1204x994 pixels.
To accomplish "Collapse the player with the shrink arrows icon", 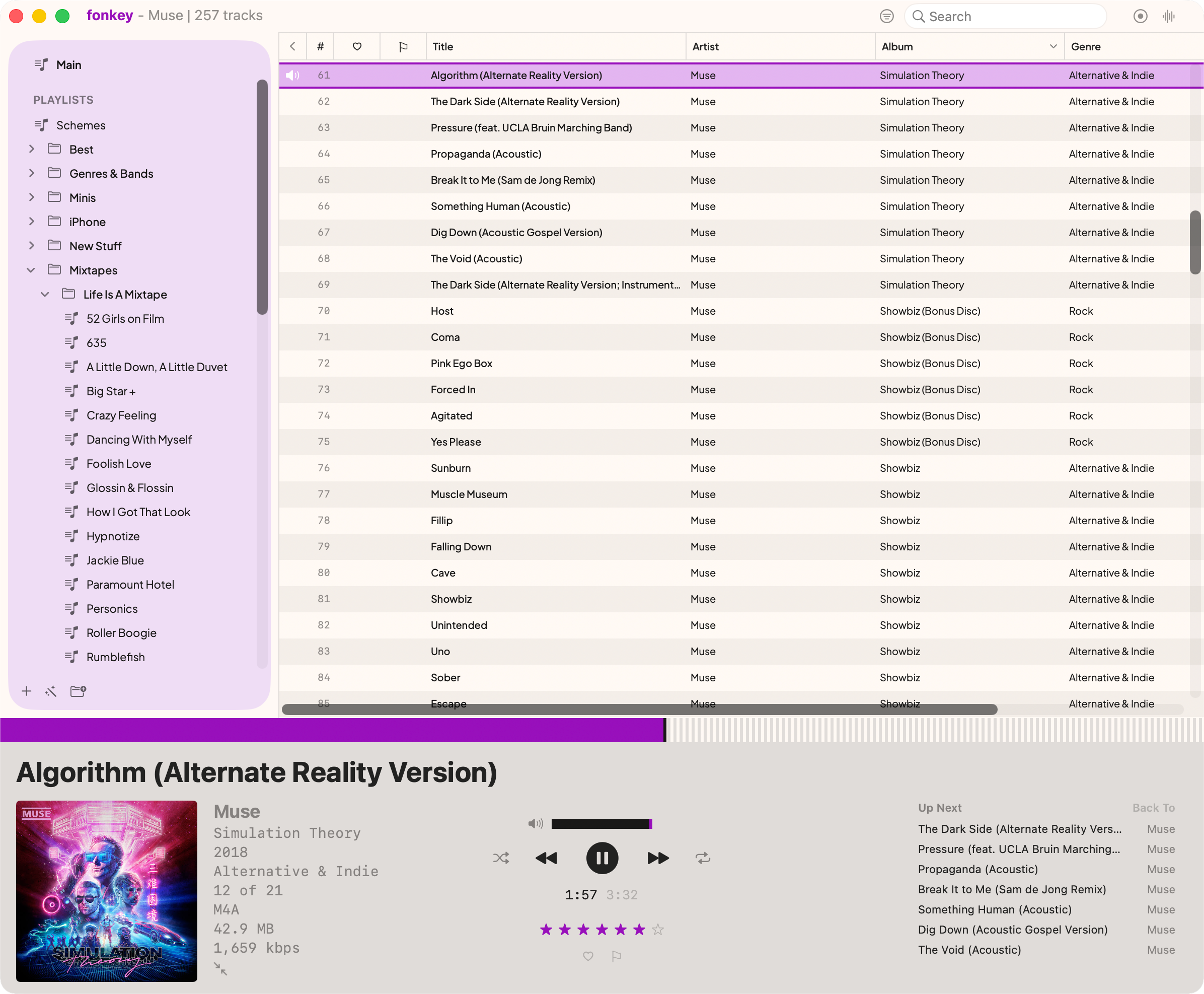I will [220, 969].
